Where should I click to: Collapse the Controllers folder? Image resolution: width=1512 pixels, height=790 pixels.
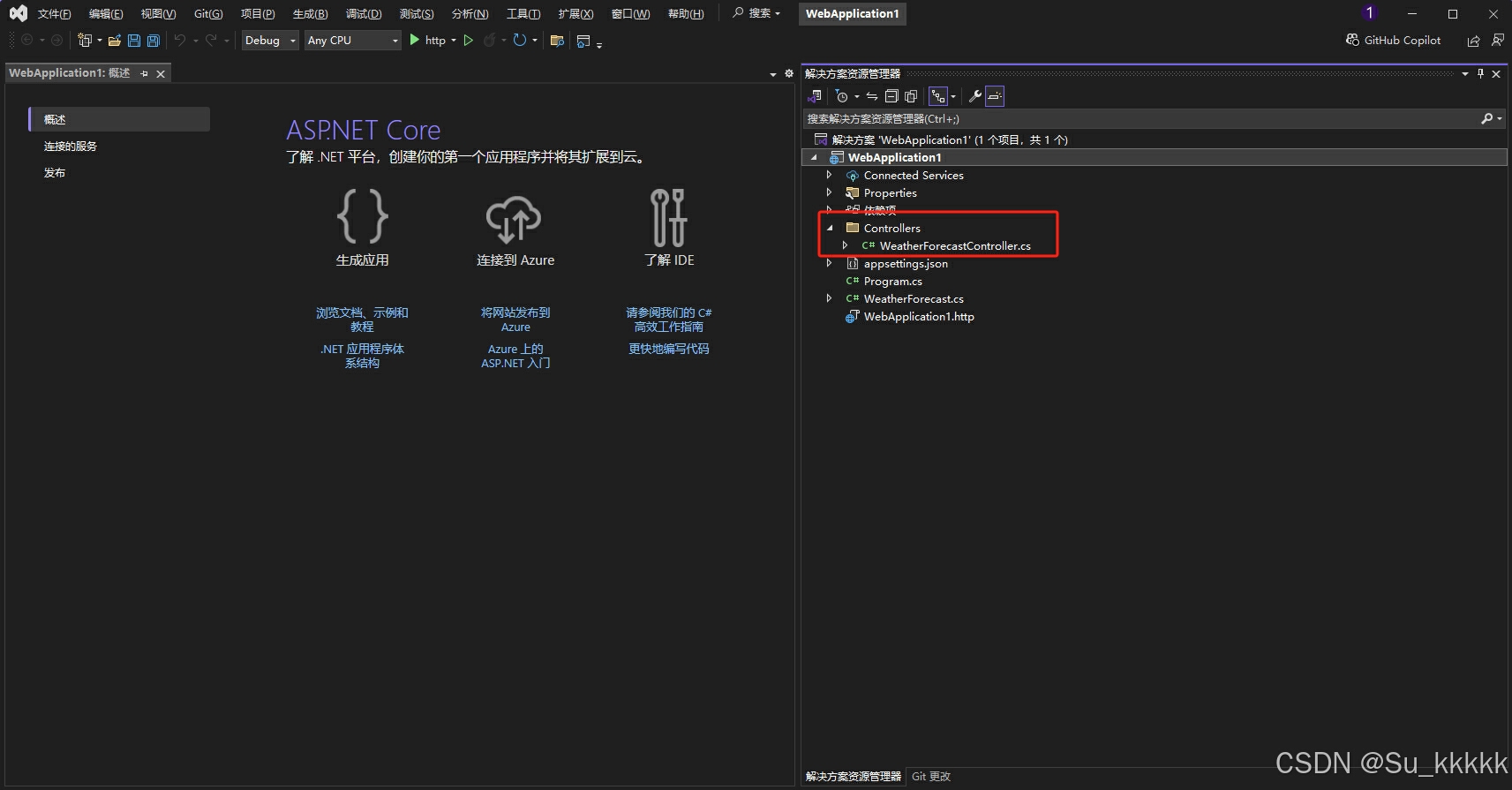pyautogui.click(x=829, y=228)
